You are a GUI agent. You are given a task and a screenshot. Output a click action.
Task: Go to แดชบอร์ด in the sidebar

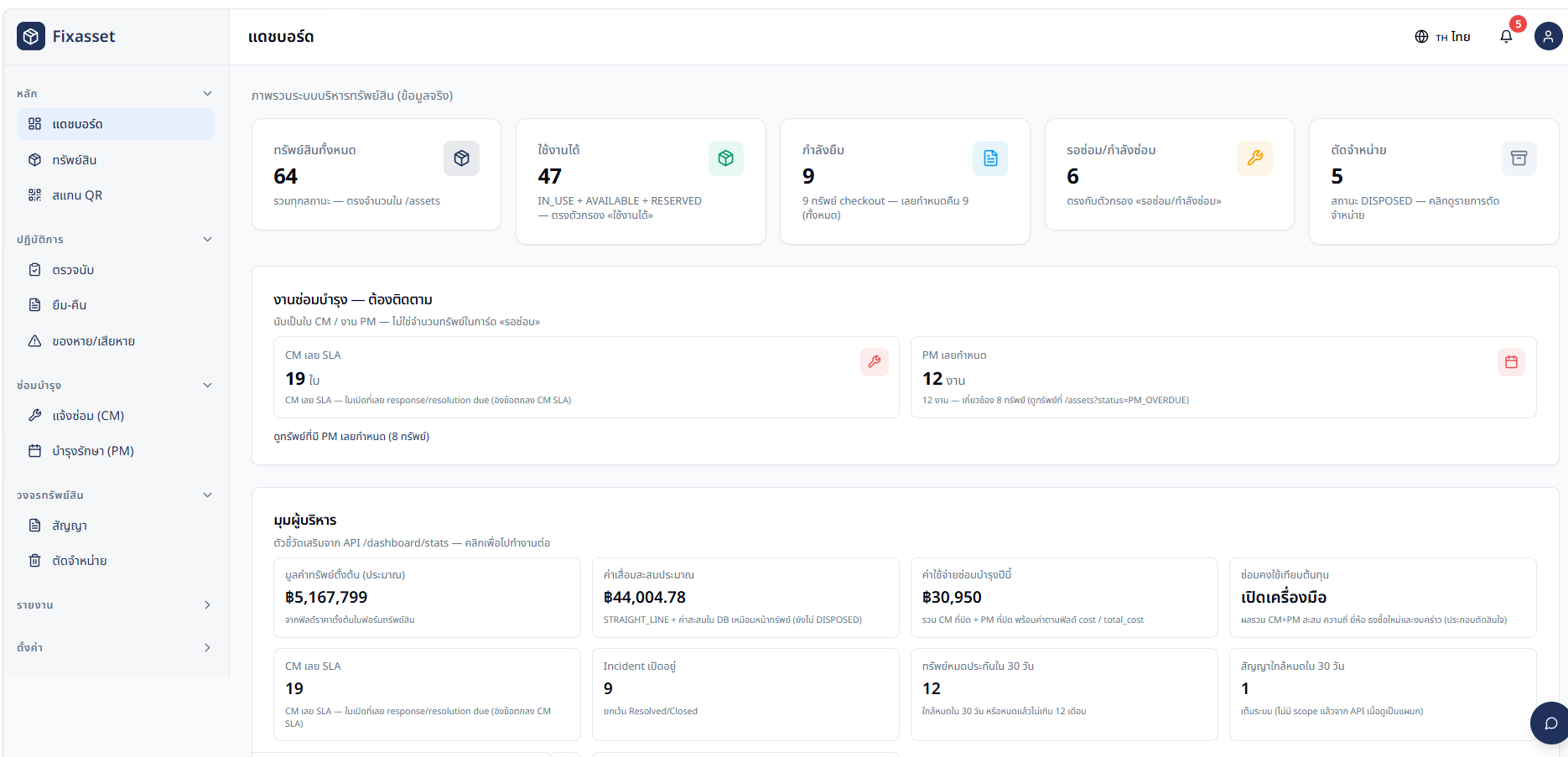click(x=116, y=124)
